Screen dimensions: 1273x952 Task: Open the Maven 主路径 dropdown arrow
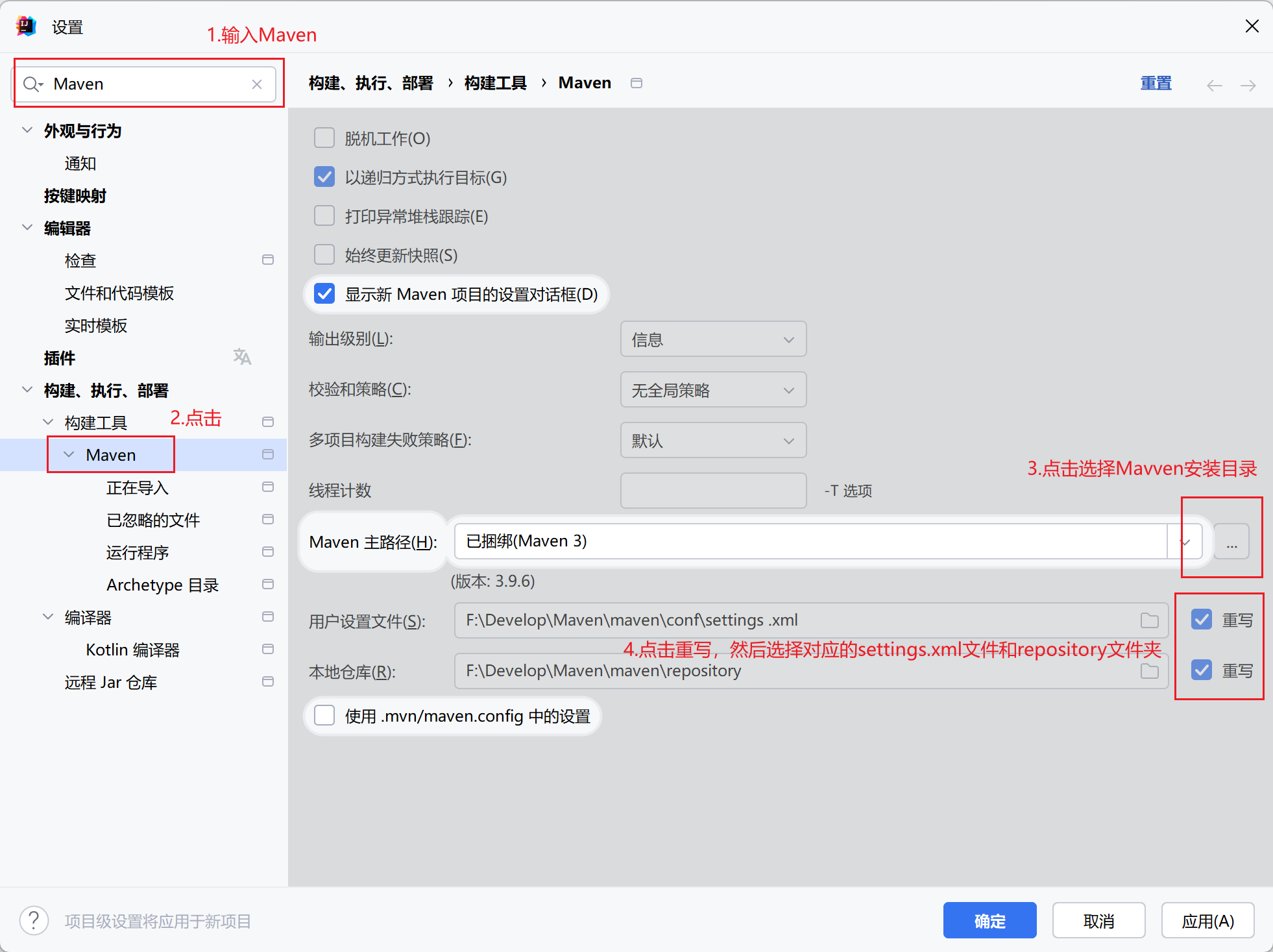(x=1185, y=541)
